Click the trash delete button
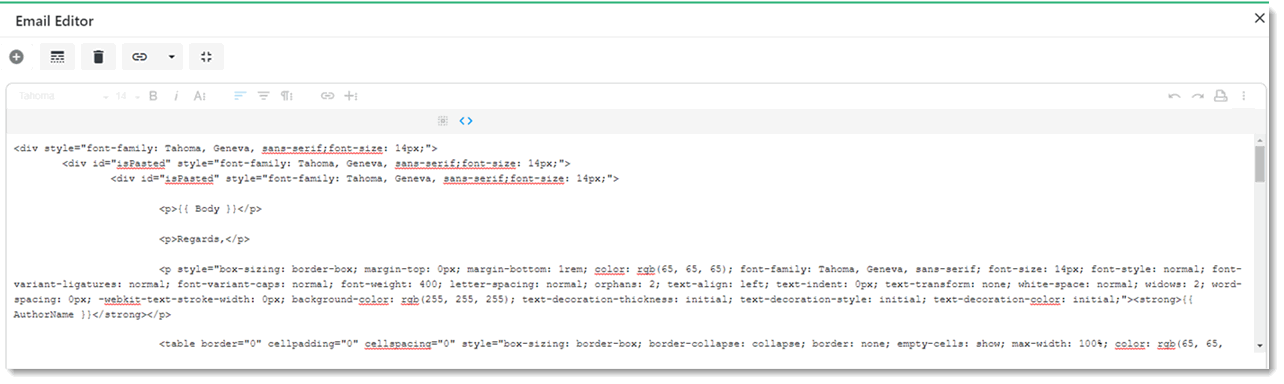The width and height of the screenshot is (1284, 384). pyautogui.click(x=98, y=57)
